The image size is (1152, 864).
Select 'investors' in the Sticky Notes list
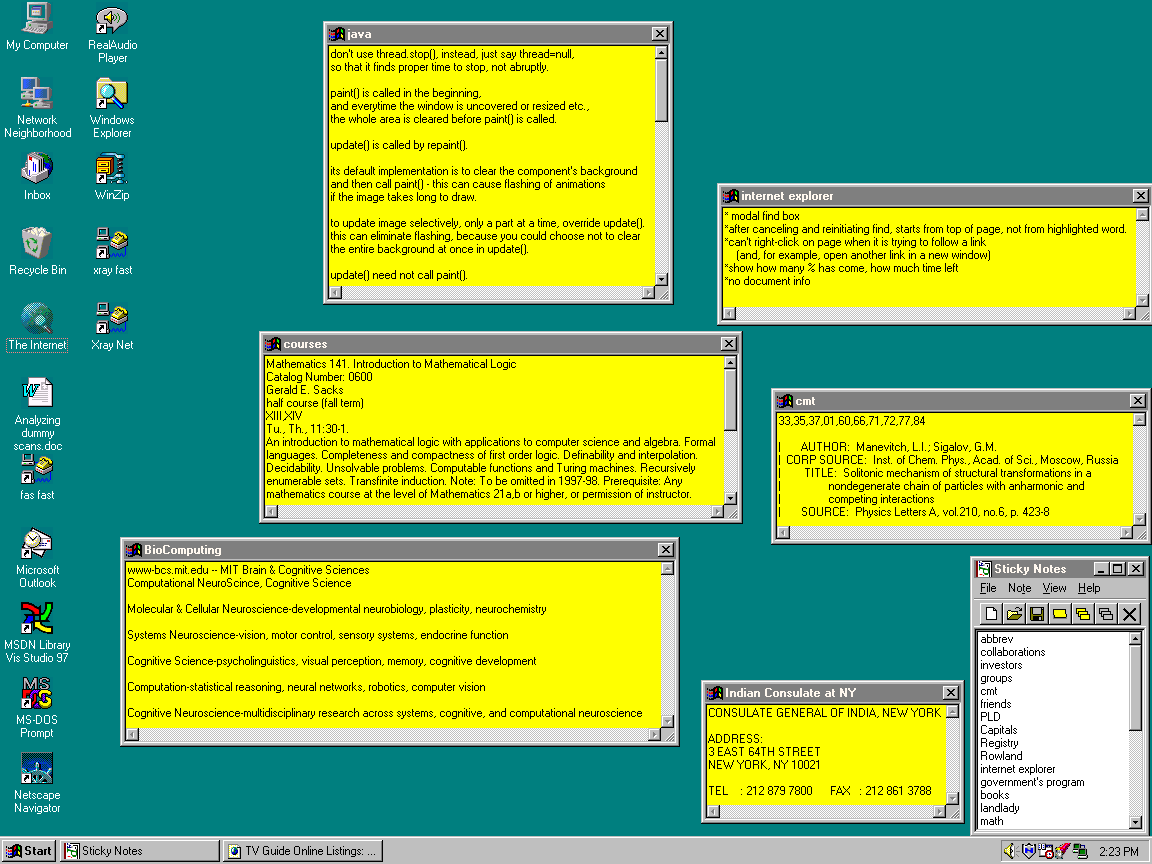point(1001,665)
